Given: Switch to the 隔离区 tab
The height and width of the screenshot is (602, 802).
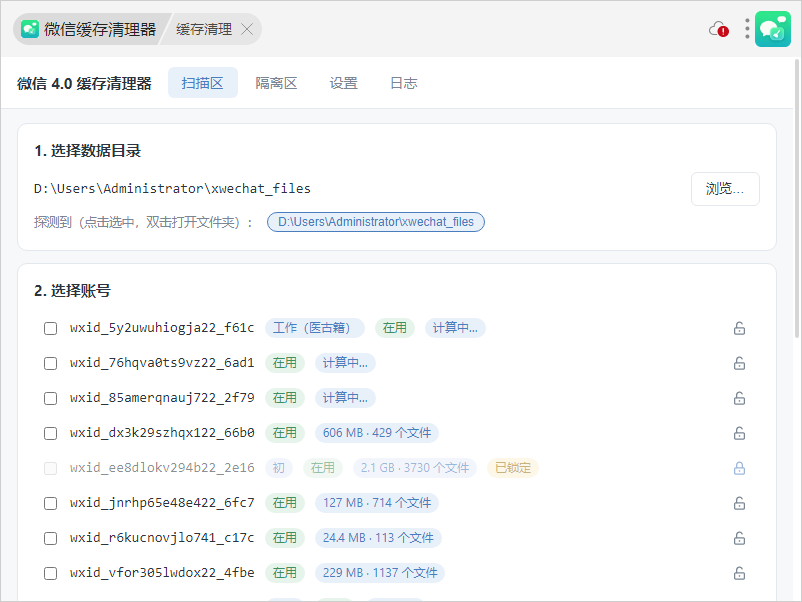Looking at the screenshot, I should coord(276,83).
